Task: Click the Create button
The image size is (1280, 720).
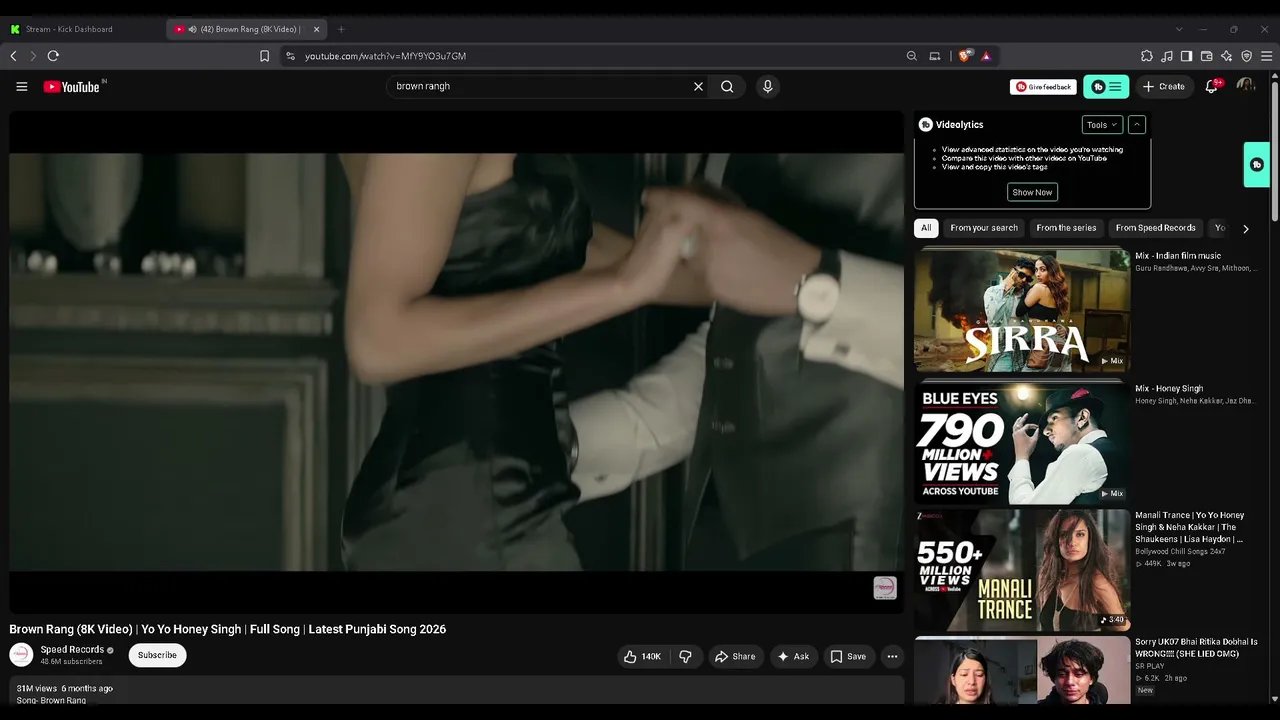Action: pos(1164,87)
